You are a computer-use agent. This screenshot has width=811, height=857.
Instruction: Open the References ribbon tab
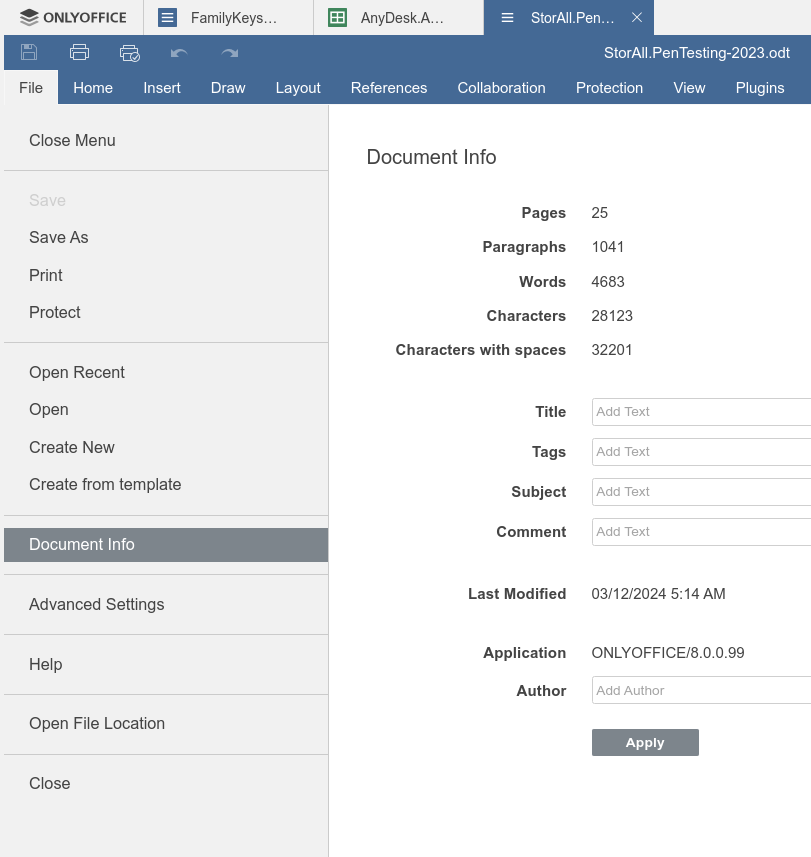coord(389,87)
